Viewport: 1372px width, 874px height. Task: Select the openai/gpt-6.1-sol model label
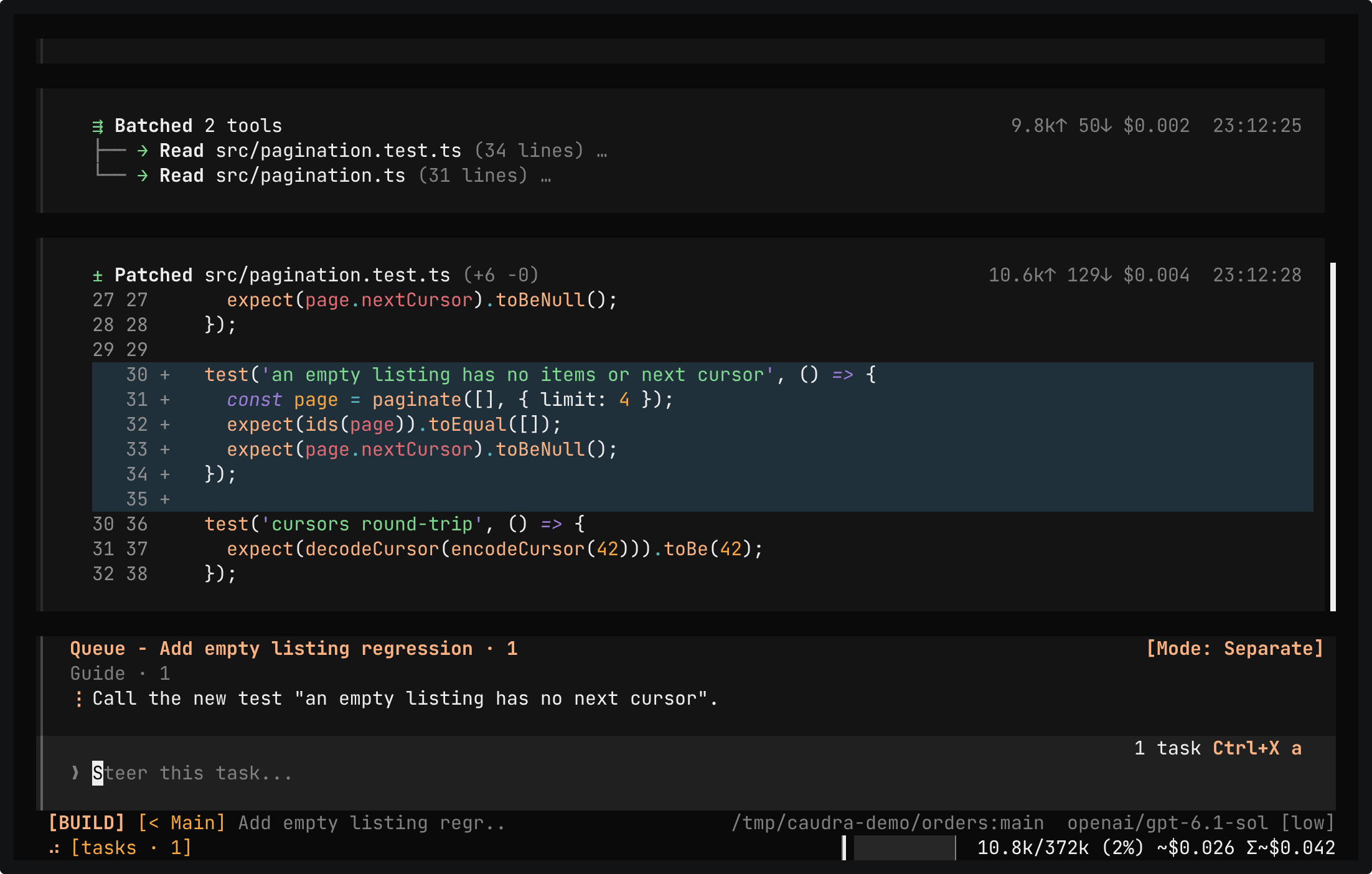1168,823
